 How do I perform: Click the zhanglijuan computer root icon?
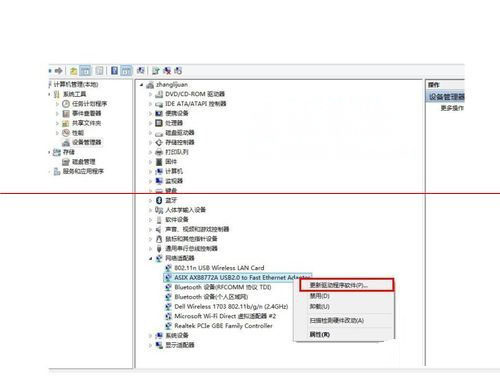150,85
